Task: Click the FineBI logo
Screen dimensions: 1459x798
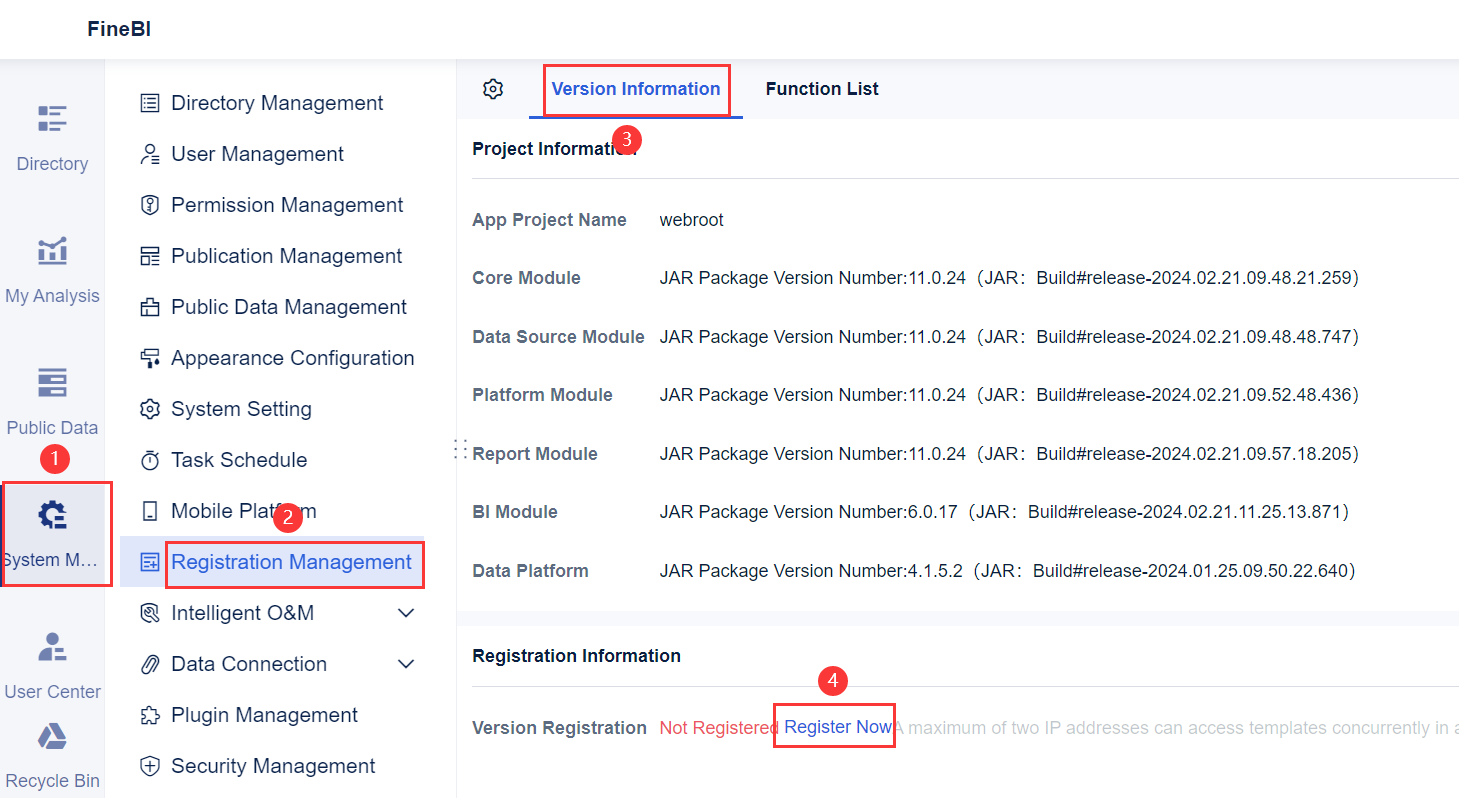Action: (x=119, y=29)
